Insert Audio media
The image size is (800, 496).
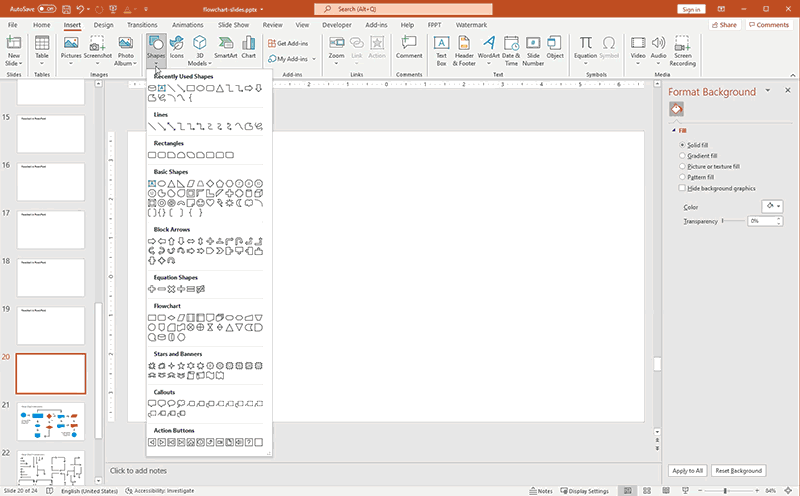coord(658,49)
